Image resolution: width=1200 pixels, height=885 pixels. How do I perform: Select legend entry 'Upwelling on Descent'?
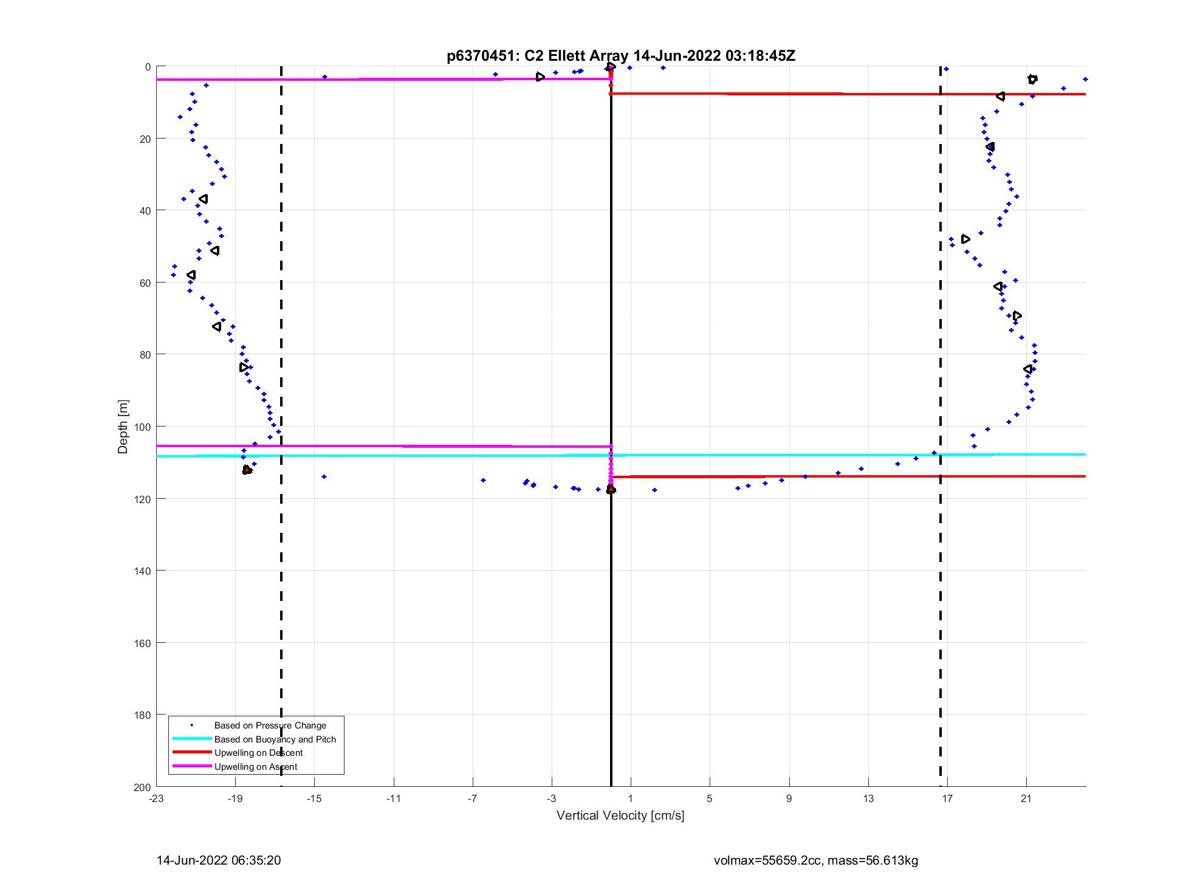pos(258,753)
